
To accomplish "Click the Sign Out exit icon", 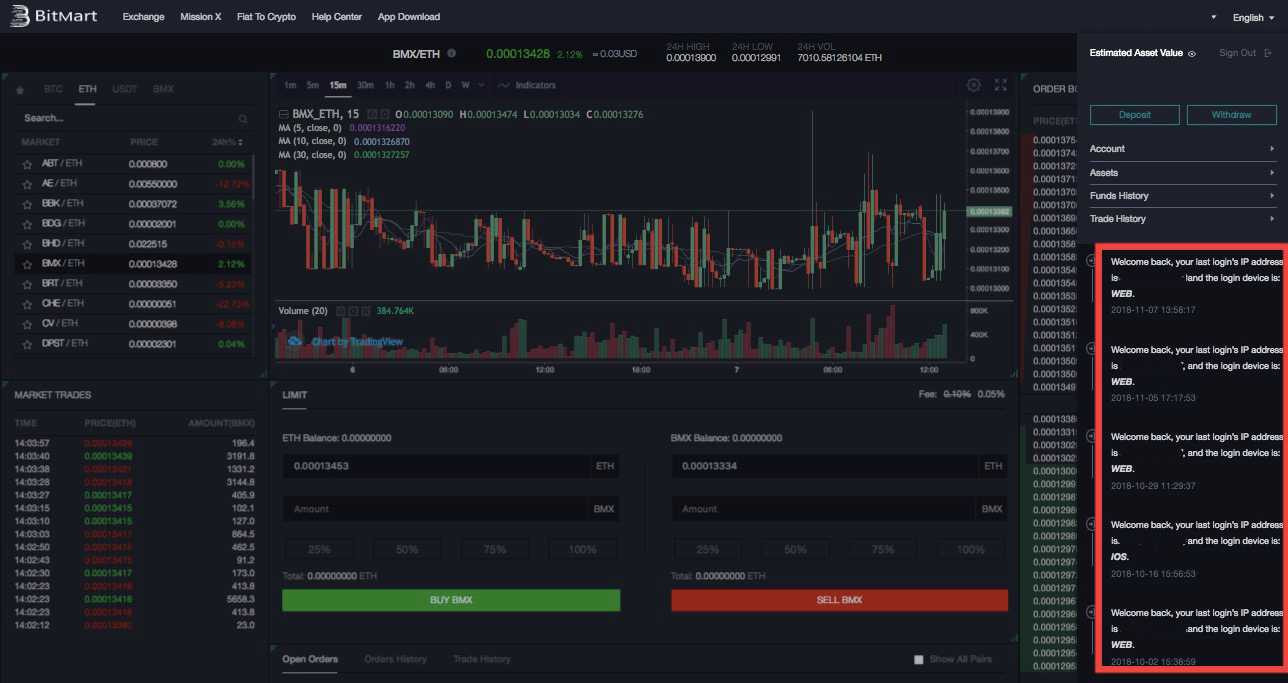I will pos(1268,53).
